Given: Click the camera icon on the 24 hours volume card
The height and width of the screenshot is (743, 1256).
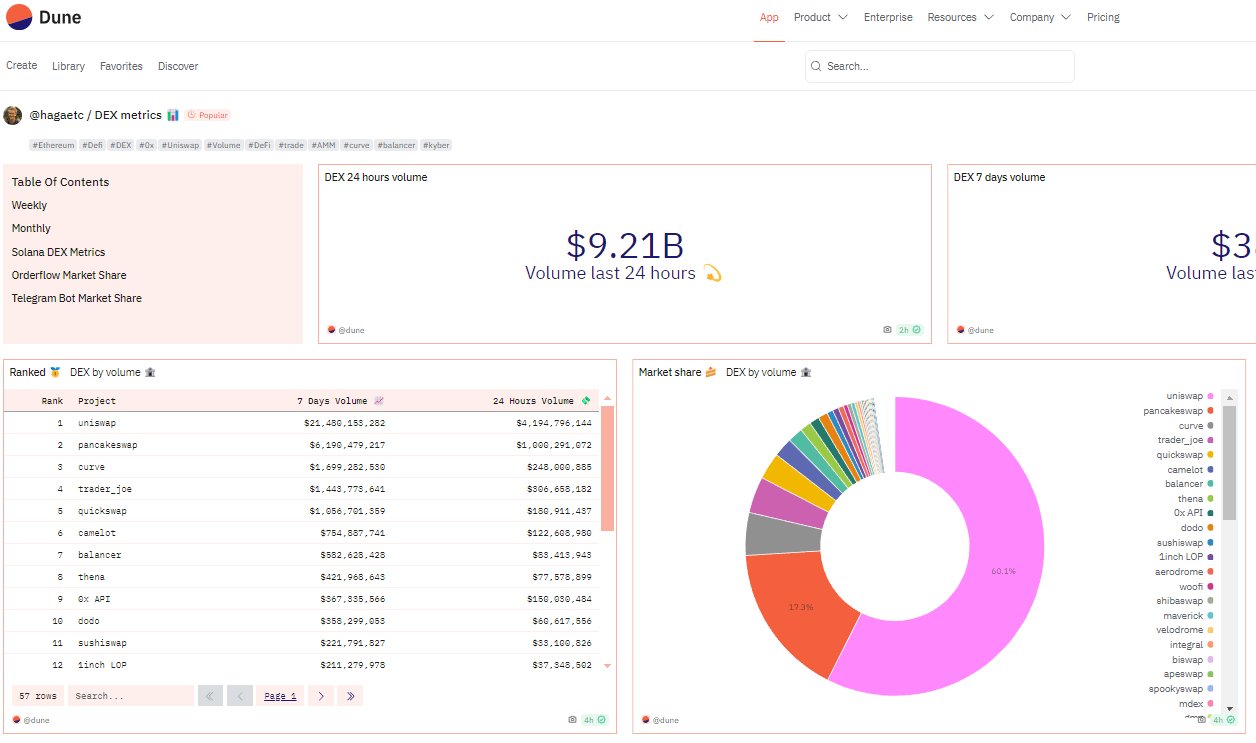Looking at the screenshot, I should (x=887, y=329).
